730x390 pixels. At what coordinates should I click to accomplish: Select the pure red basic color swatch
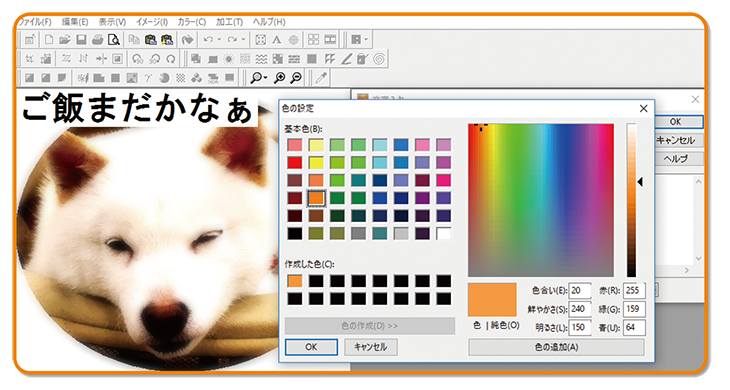(x=295, y=162)
